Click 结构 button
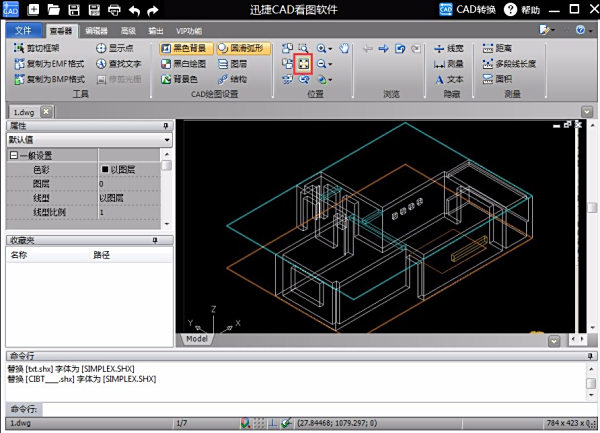This screenshot has width=600, height=433. click(x=233, y=79)
